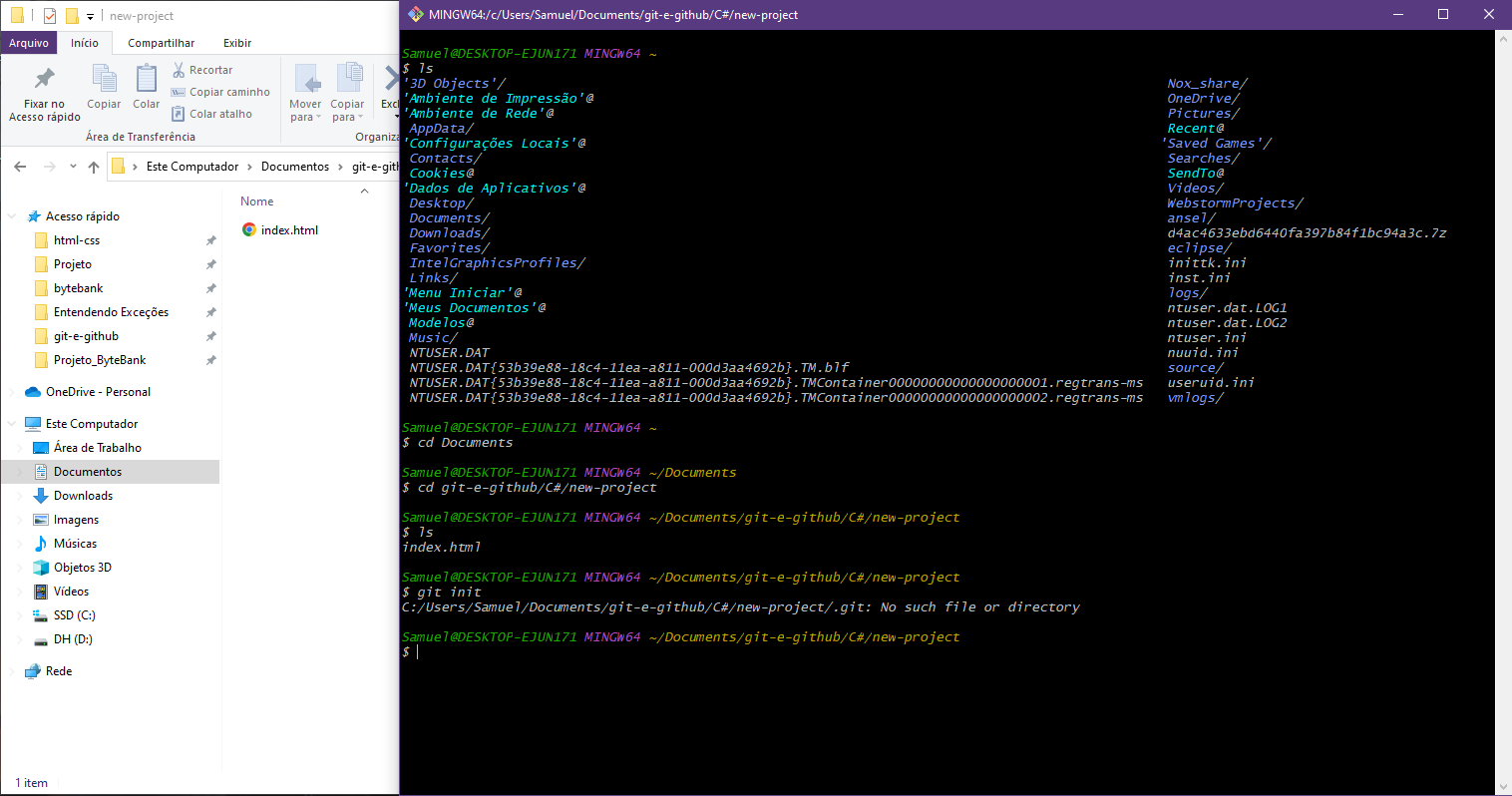
Task: Click the 'Este Computador' monitor icon
Action: click(x=33, y=424)
